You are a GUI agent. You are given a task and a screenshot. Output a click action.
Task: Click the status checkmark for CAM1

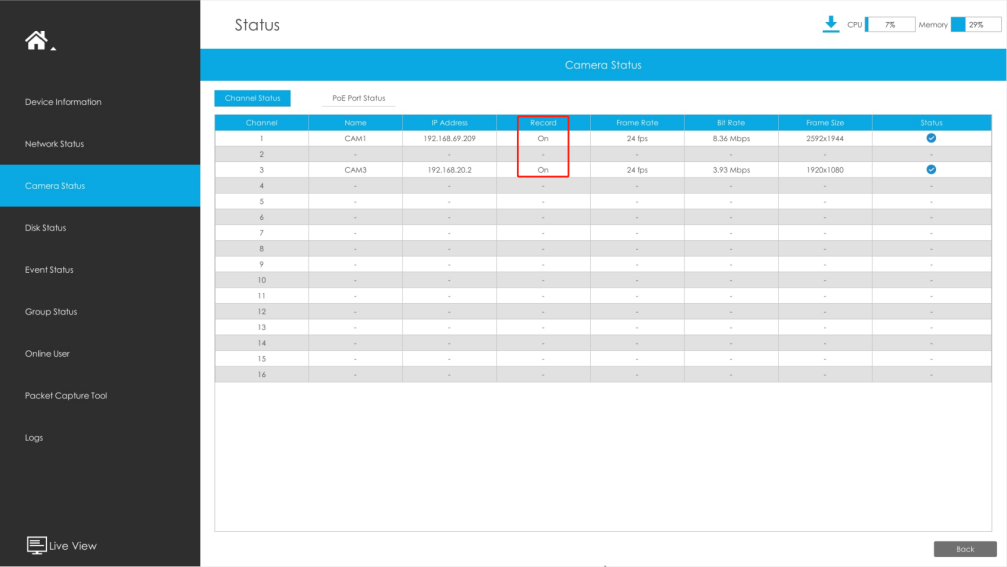coord(931,138)
